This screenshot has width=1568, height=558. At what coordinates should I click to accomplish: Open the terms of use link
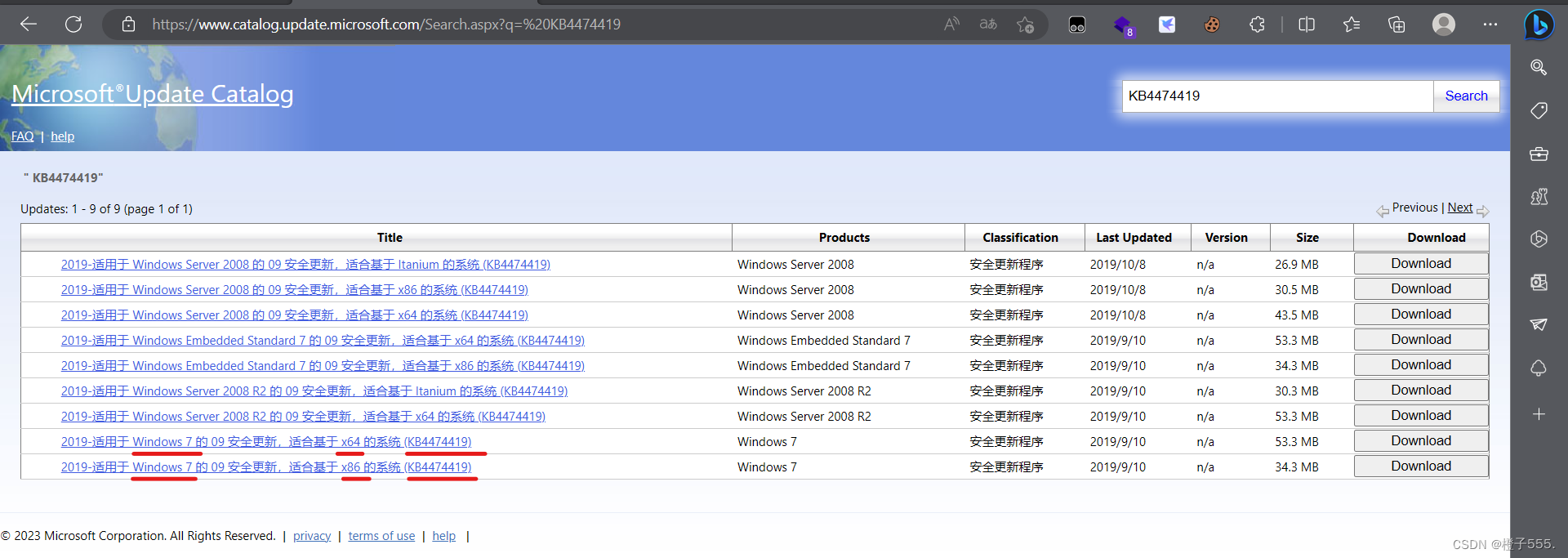(381, 536)
